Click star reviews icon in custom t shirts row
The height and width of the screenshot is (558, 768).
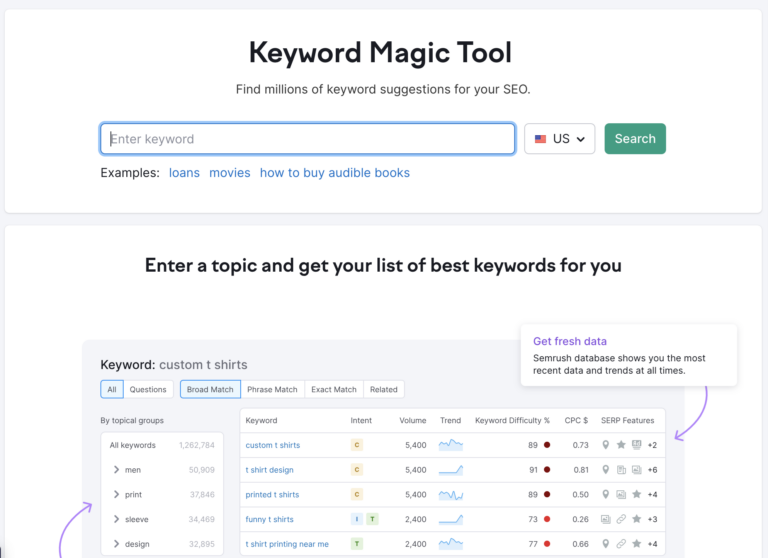621,445
